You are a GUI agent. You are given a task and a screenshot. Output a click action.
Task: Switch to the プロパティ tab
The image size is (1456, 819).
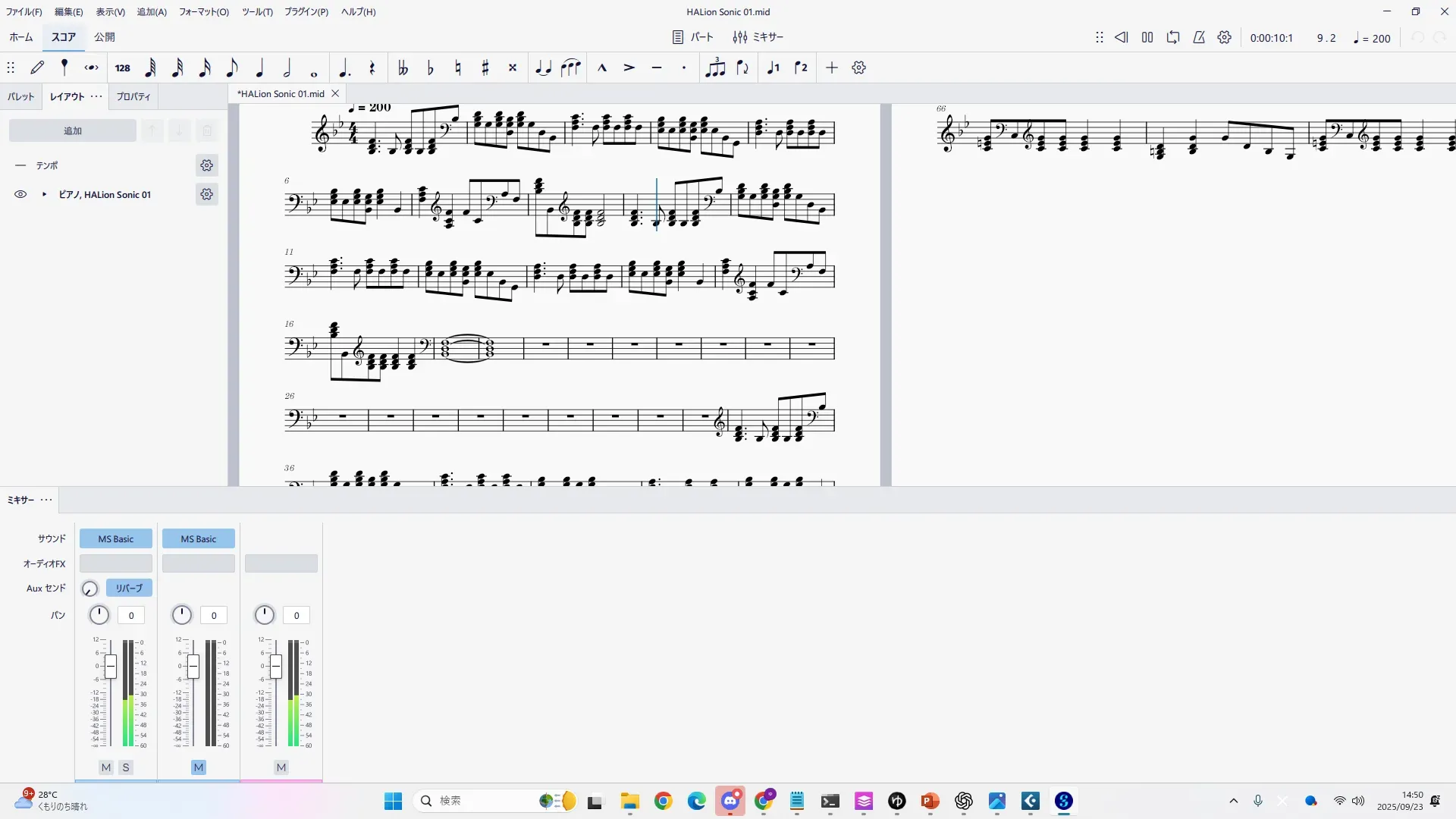click(133, 97)
